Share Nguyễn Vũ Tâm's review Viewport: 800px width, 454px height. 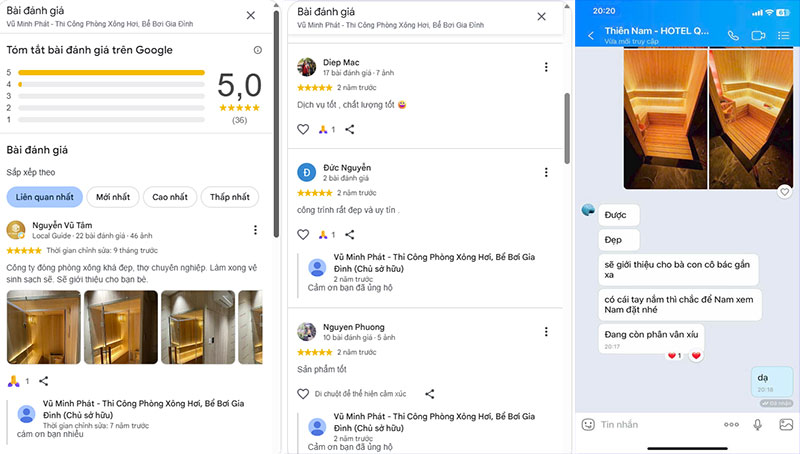(x=44, y=381)
